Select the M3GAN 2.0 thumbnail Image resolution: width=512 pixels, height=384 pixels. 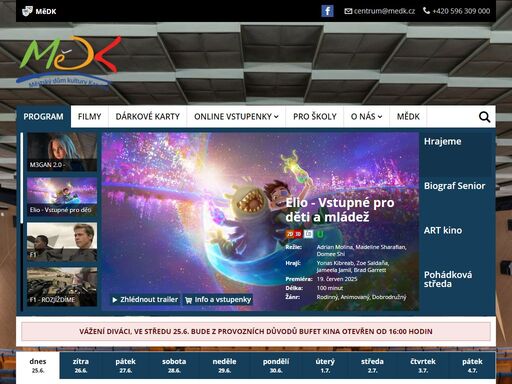tap(62, 152)
